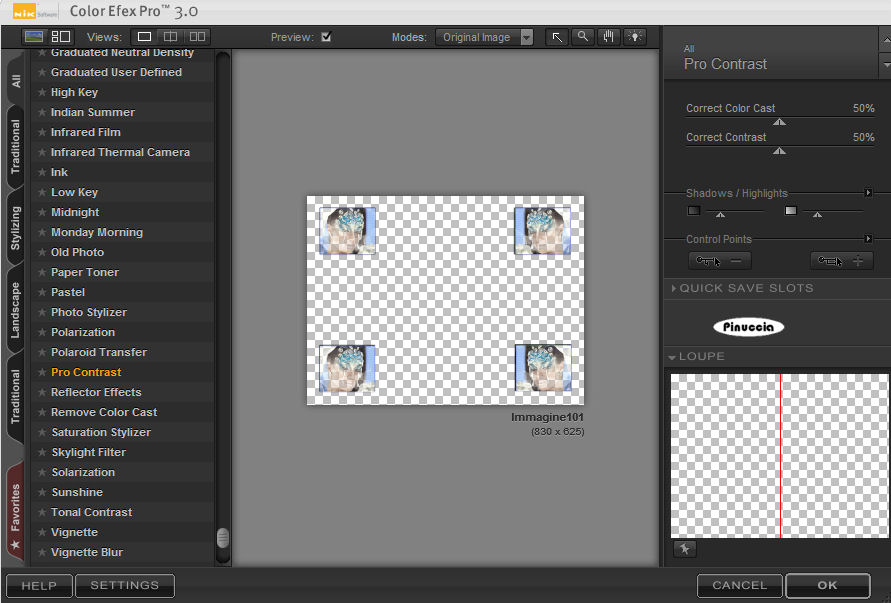Favorite the Sunshine filter star
Screen dimensions: 891x603
click(41, 492)
